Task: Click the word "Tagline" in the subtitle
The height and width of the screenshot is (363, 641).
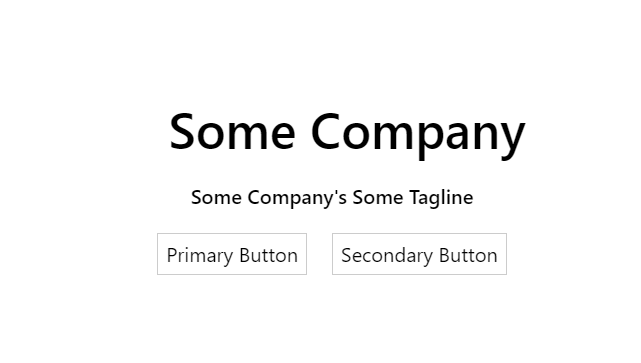Action: 442,198
